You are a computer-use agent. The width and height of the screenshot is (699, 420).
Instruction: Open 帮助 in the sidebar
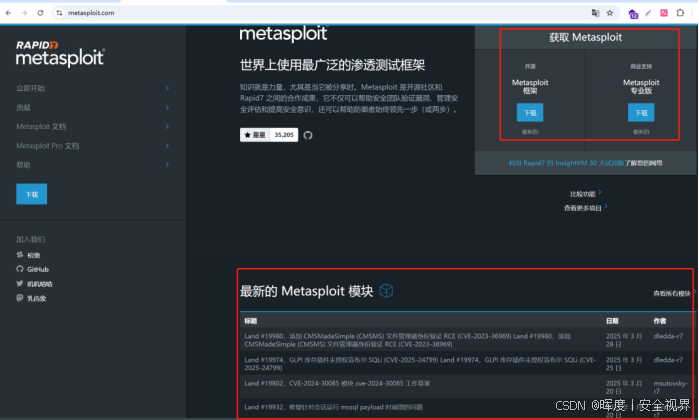tap(23, 165)
